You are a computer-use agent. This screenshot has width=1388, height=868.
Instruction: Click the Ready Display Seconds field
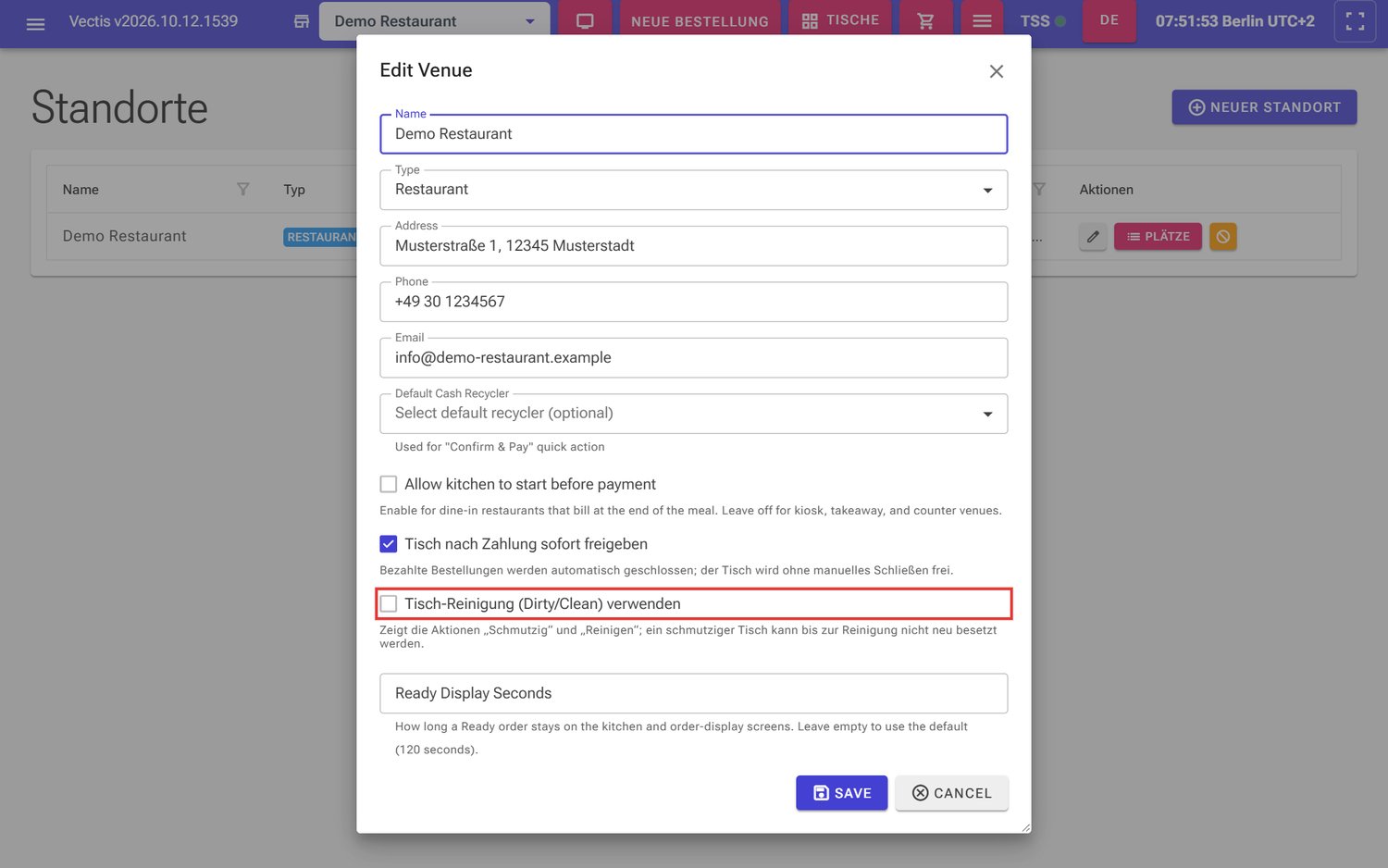click(x=693, y=693)
